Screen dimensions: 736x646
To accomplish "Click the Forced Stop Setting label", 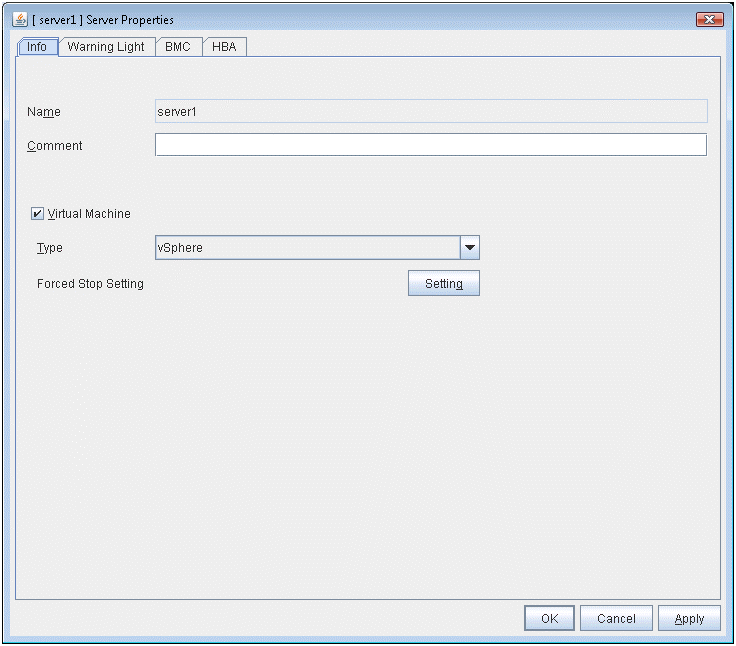I will [90, 284].
